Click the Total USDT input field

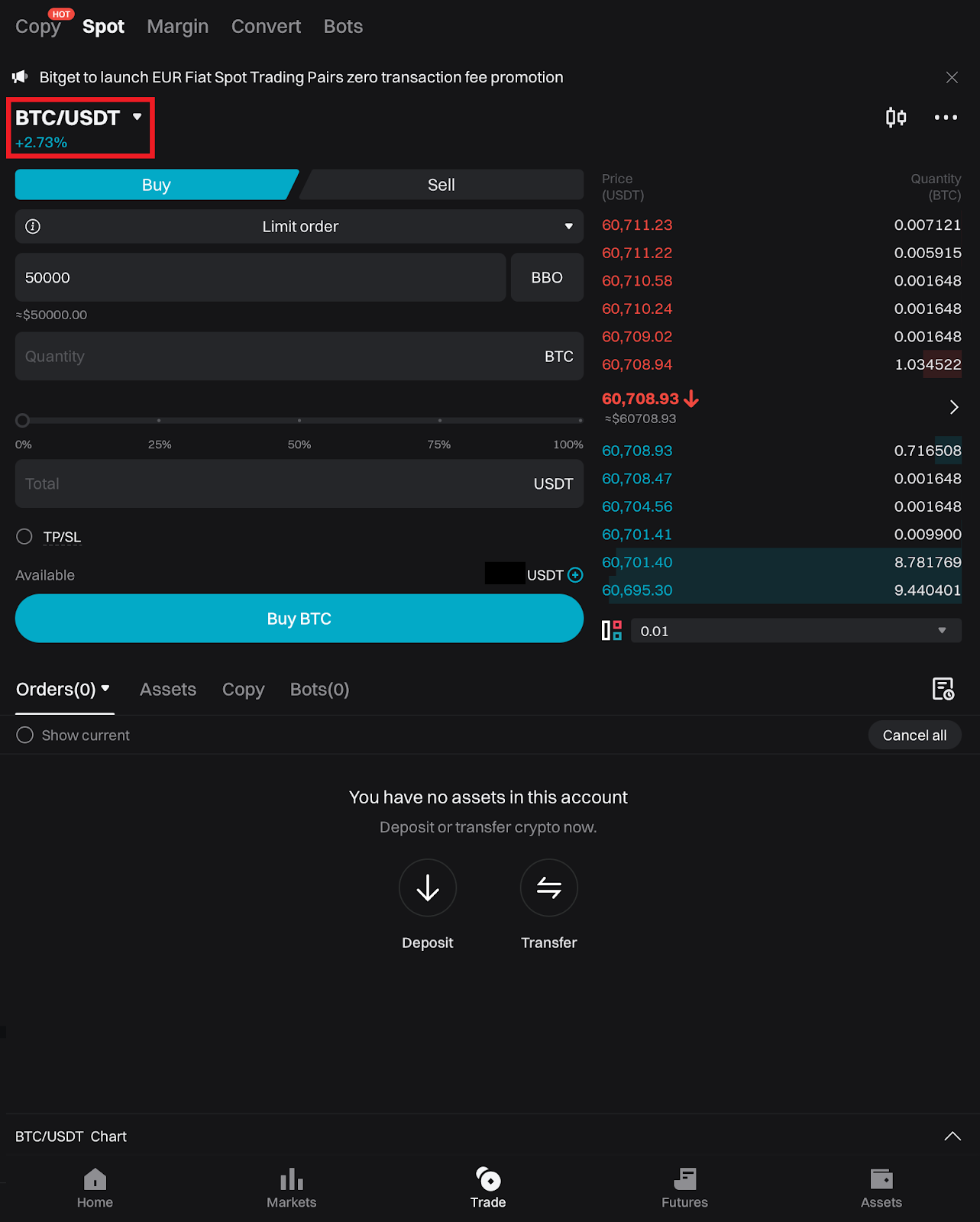point(299,483)
